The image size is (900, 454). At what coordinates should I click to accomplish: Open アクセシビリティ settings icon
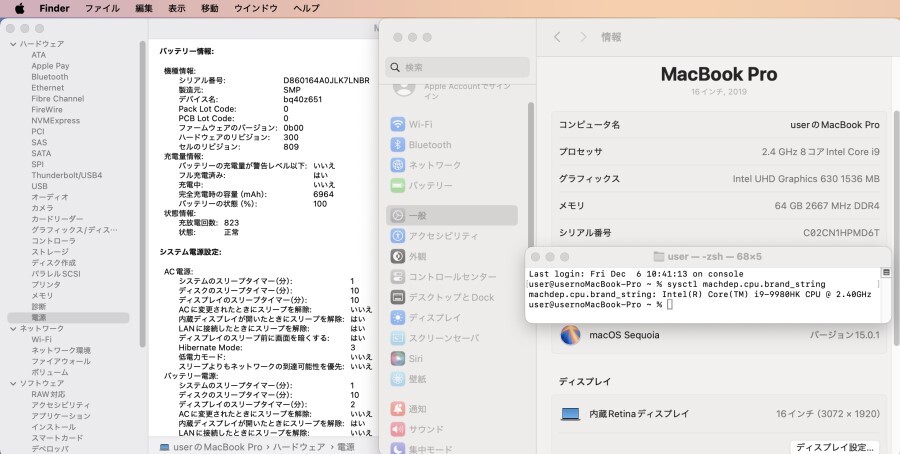click(x=398, y=236)
